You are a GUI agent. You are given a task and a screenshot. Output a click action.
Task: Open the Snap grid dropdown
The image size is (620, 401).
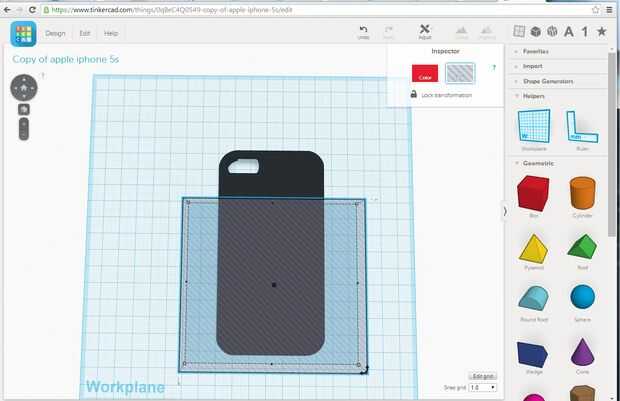tap(482, 388)
